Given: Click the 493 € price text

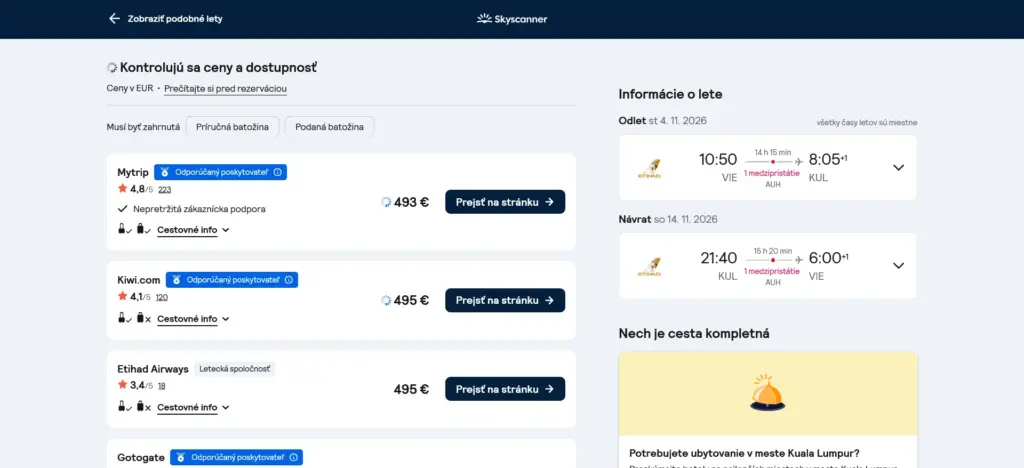Looking at the screenshot, I should [411, 202].
